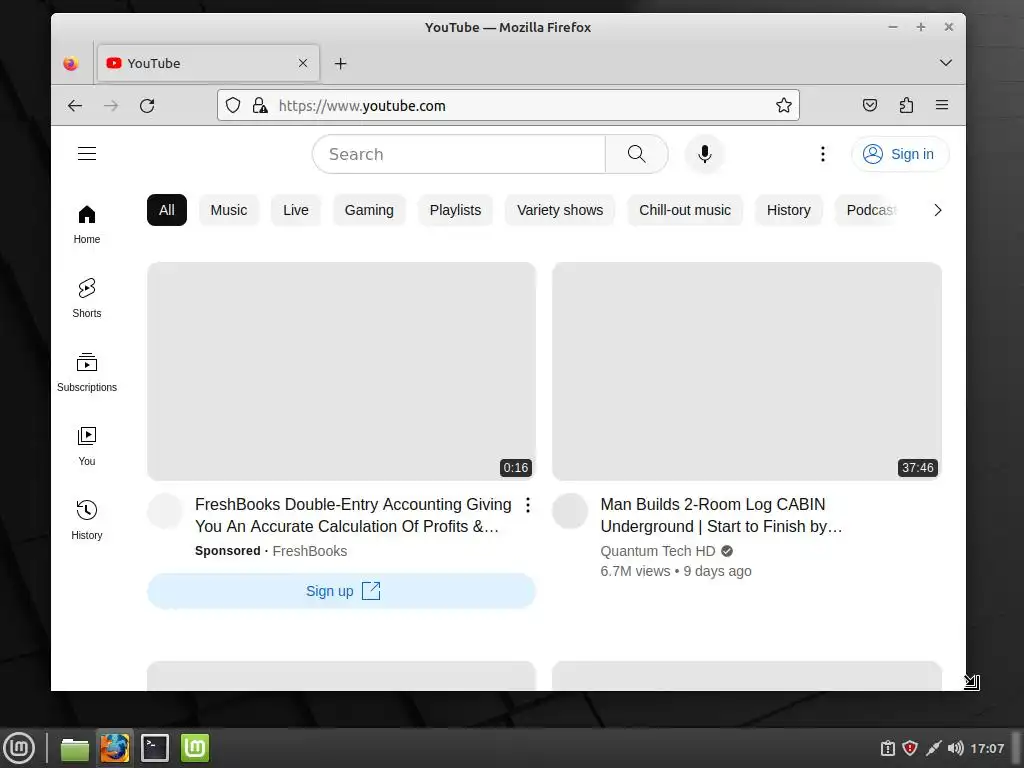Open the green Mint app in taskbar
Screen dimensions: 1024x768
pos(195,748)
